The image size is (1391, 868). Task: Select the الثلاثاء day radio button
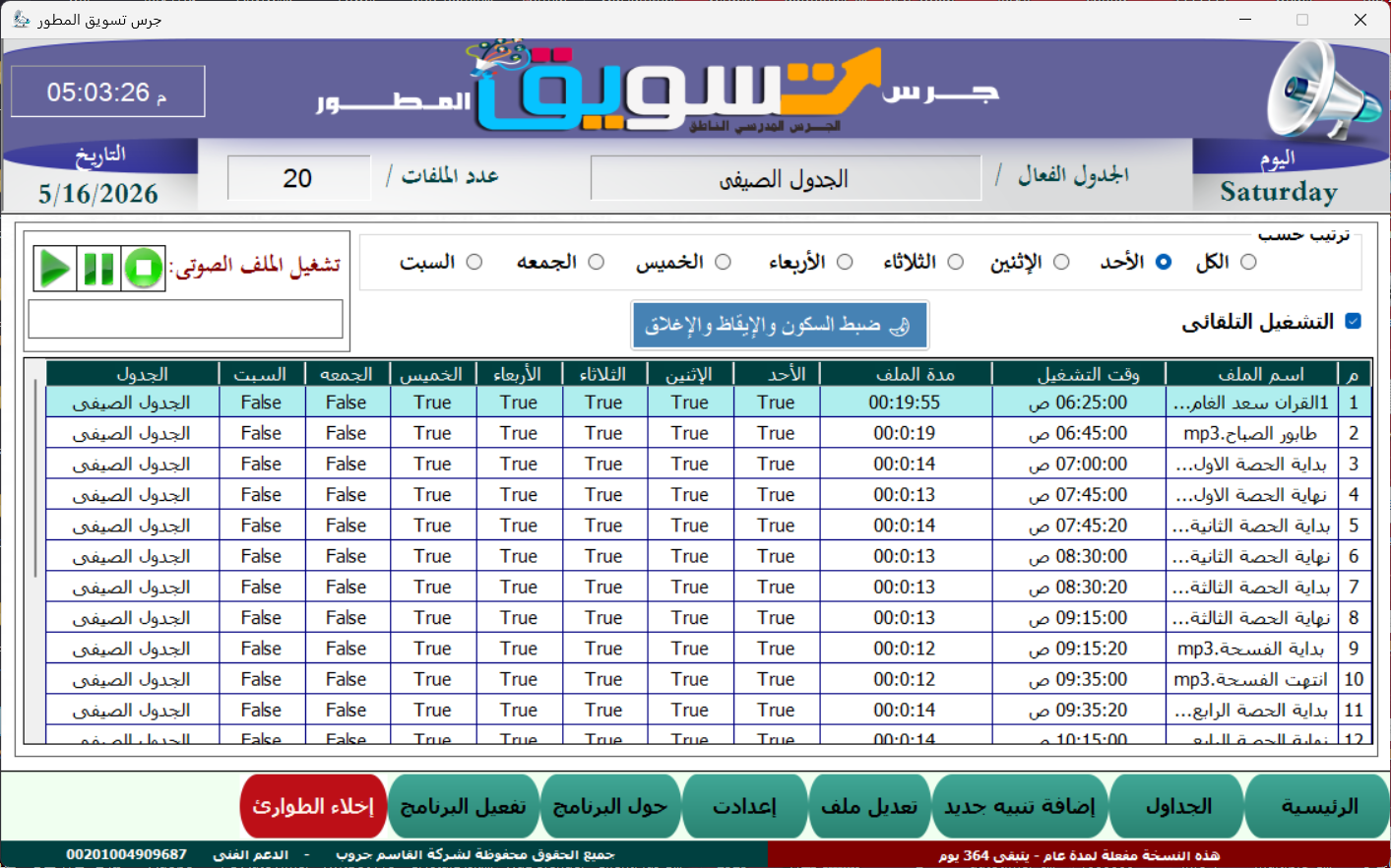[955, 262]
